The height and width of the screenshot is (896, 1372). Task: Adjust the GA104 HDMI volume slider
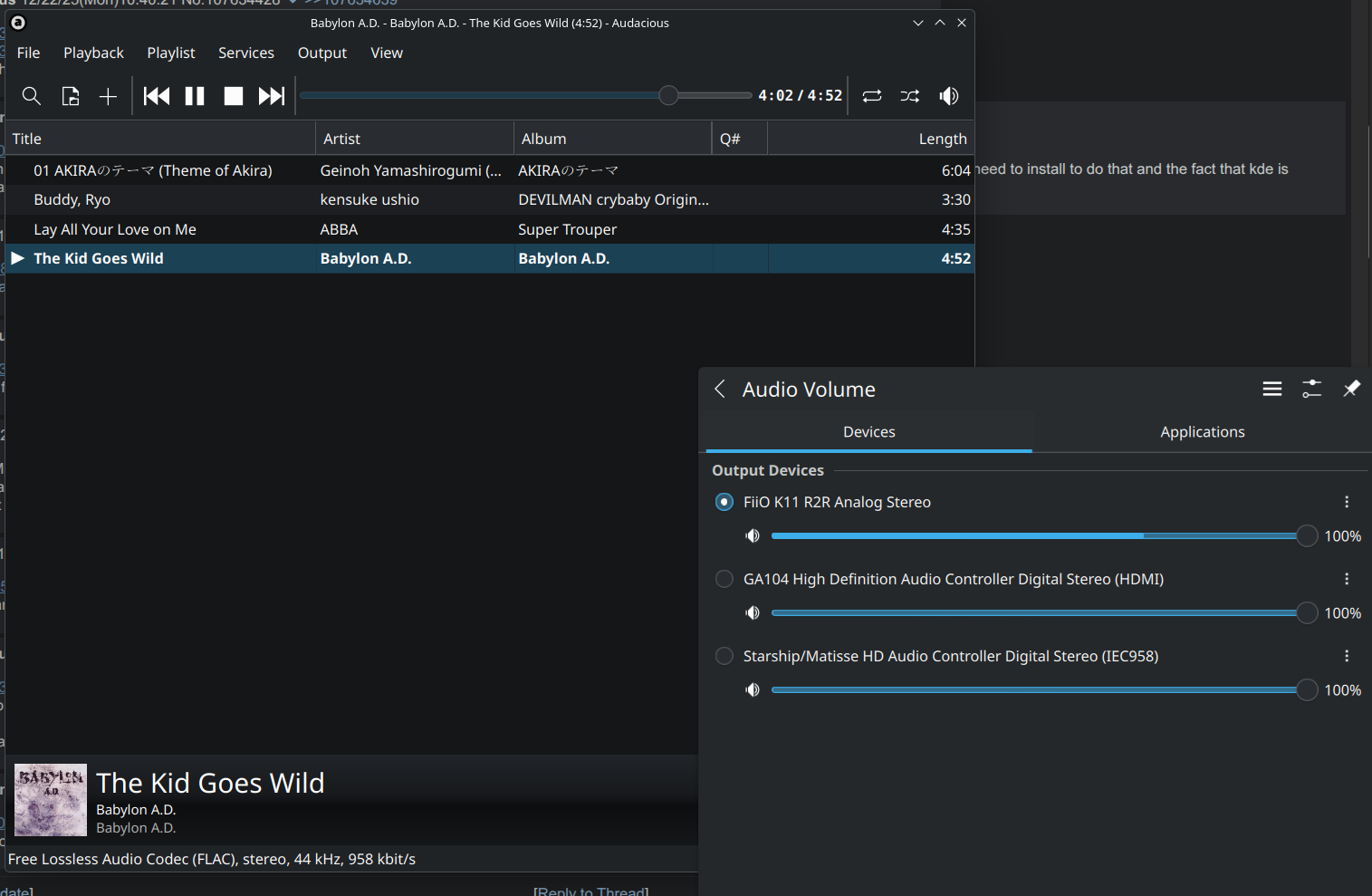(1044, 613)
